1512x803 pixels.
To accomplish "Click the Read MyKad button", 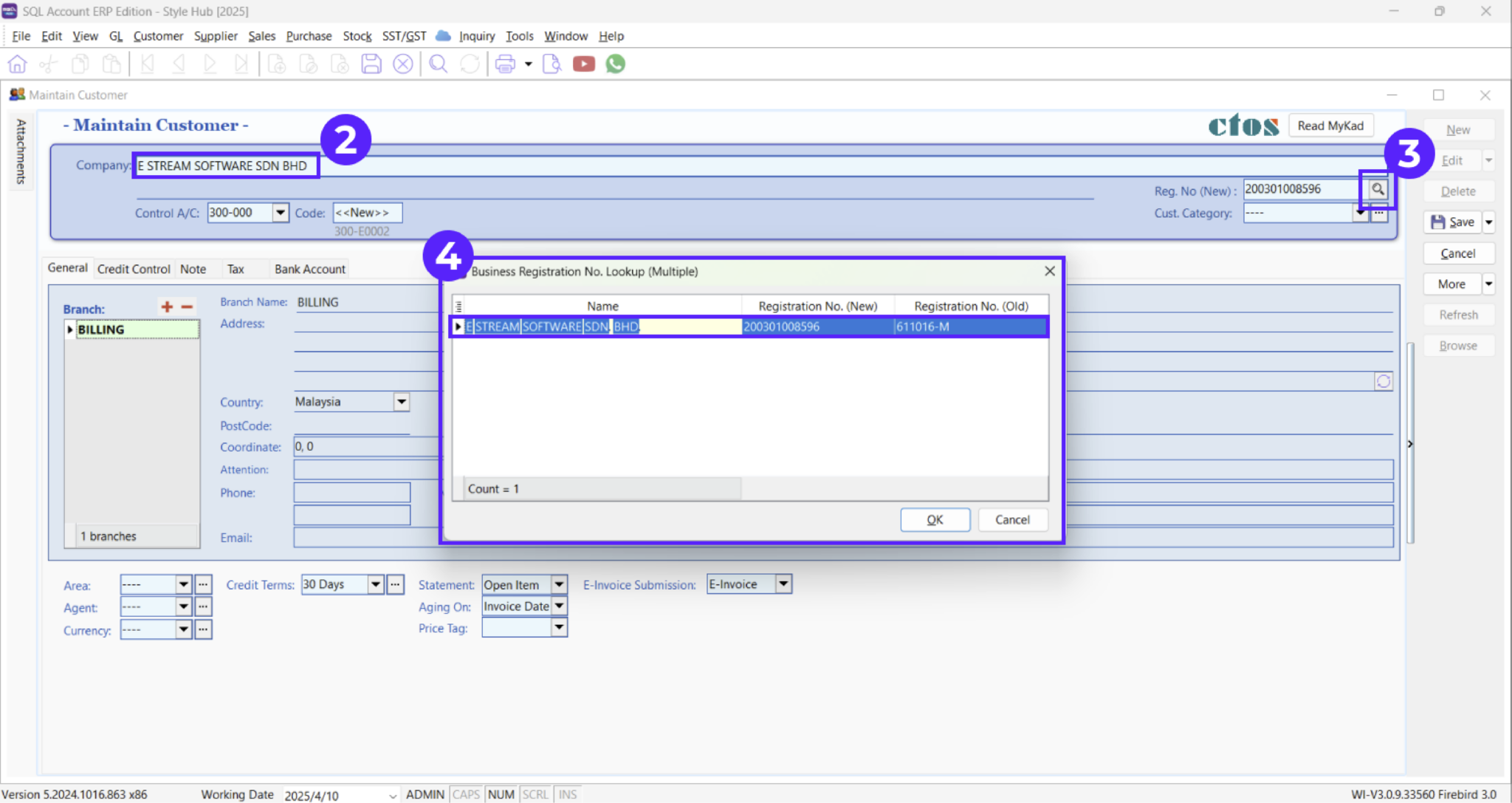I will [x=1330, y=126].
